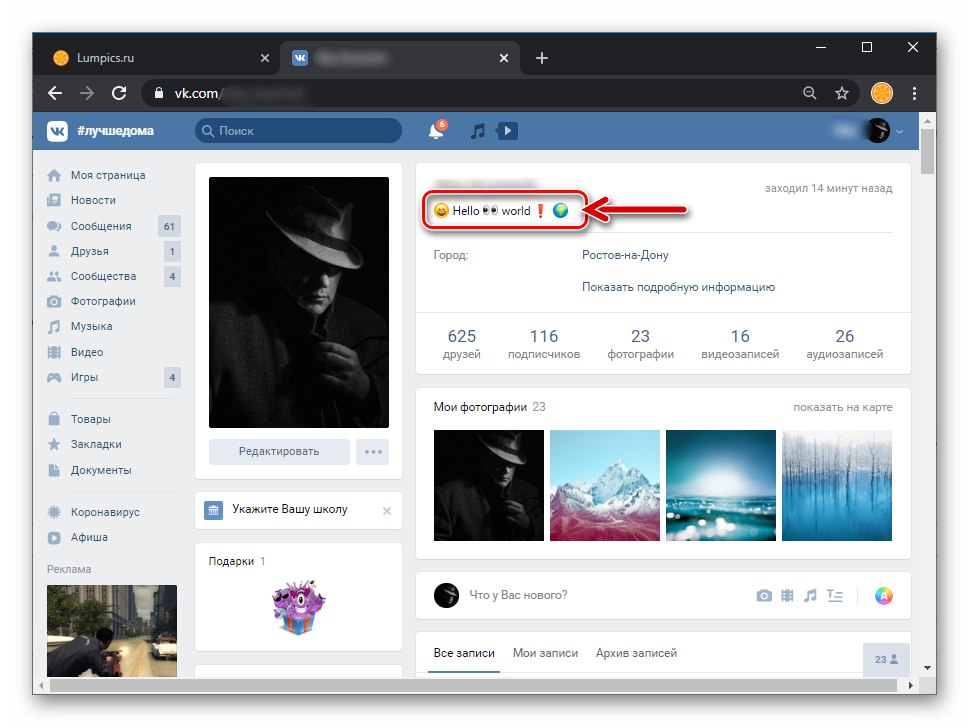Open 625 друзей counter
The image size is (969, 727).
click(462, 344)
